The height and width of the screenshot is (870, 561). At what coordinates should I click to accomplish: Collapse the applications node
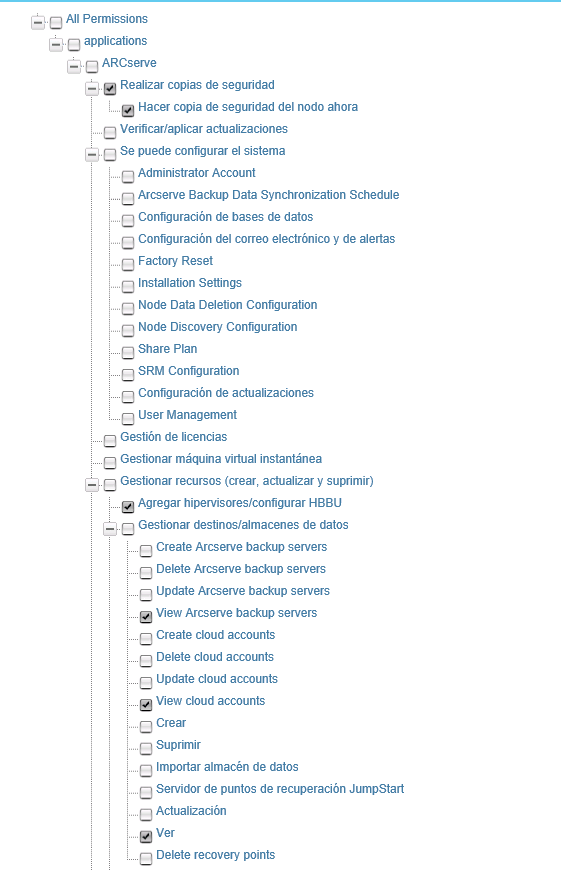click(56, 44)
